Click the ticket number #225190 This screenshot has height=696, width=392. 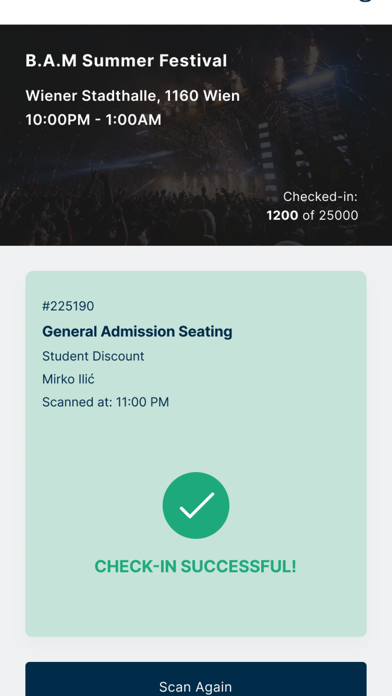tap(68, 306)
